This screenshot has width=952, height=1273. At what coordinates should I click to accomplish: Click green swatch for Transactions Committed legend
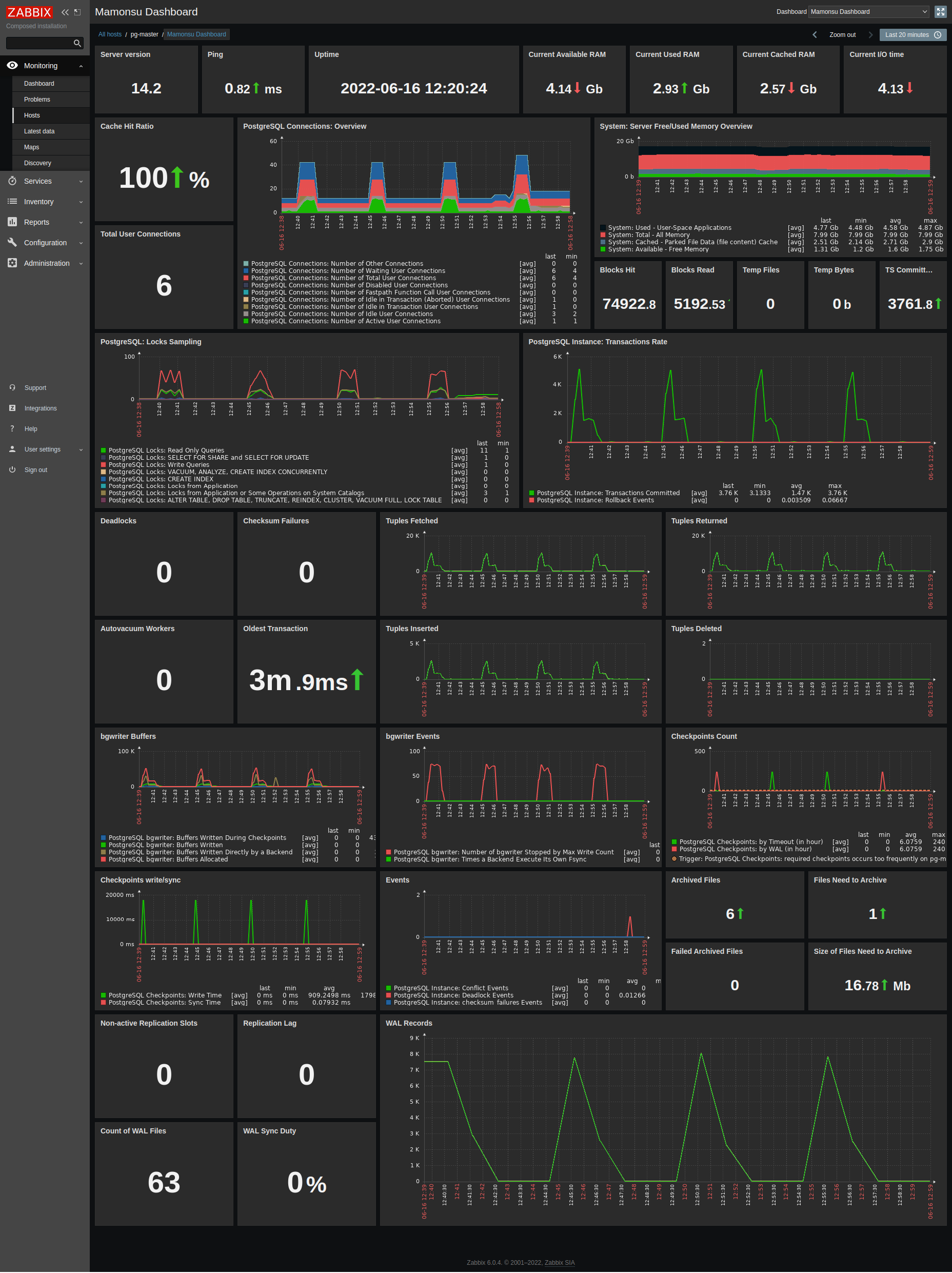(x=531, y=493)
